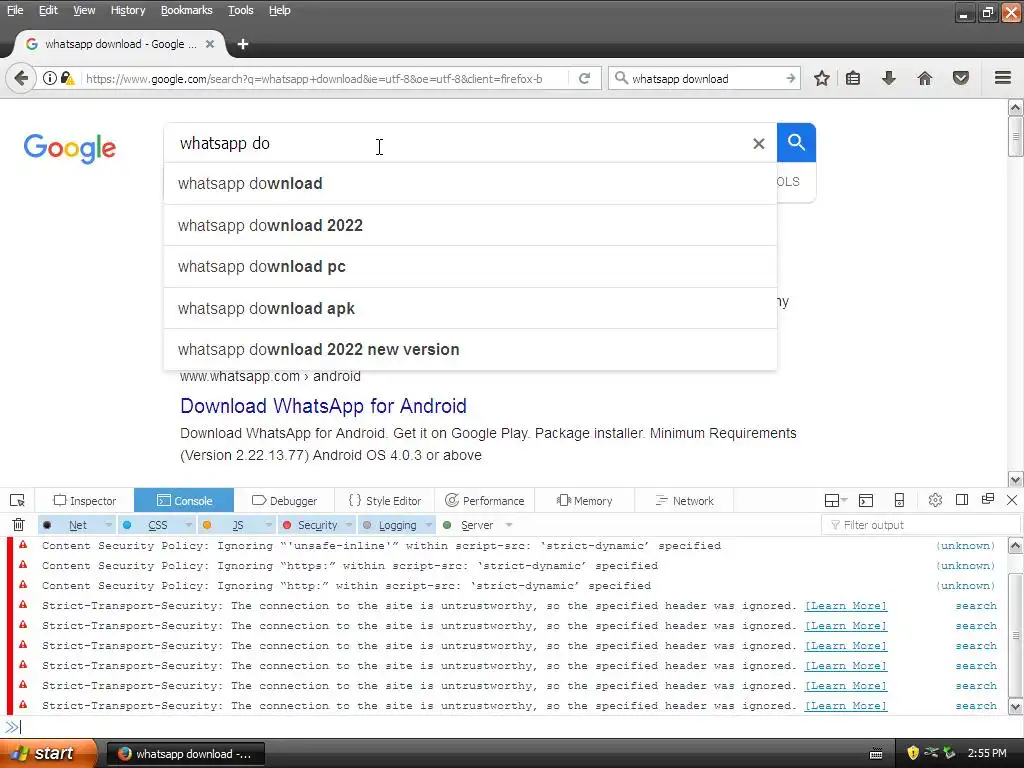
Task: Click the security shield tray icon
Action: coord(913,753)
